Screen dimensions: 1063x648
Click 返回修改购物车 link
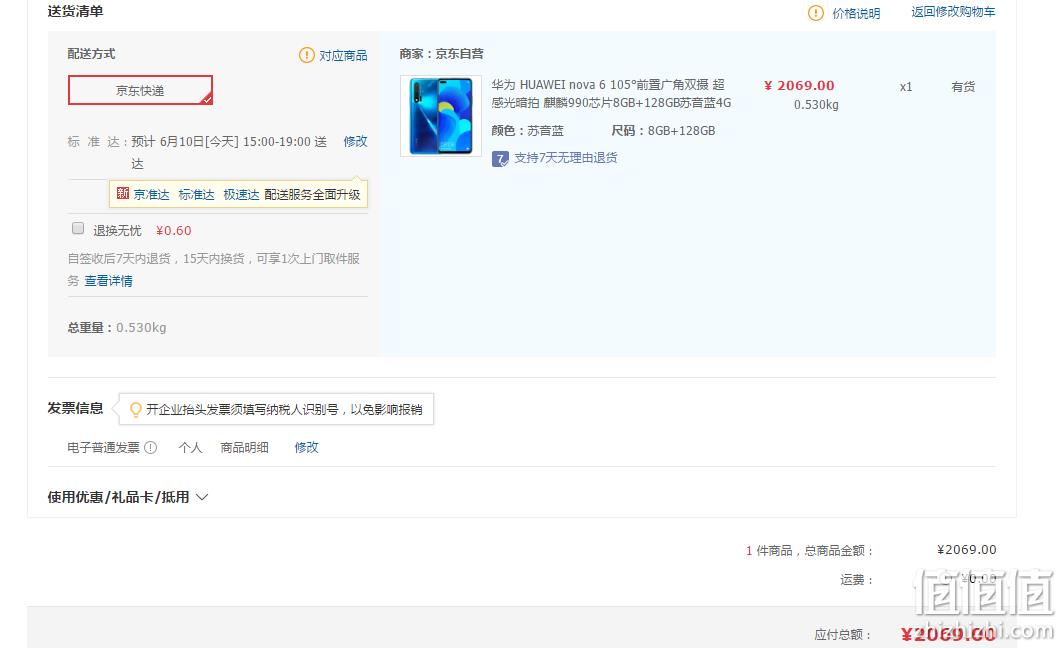(x=953, y=12)
